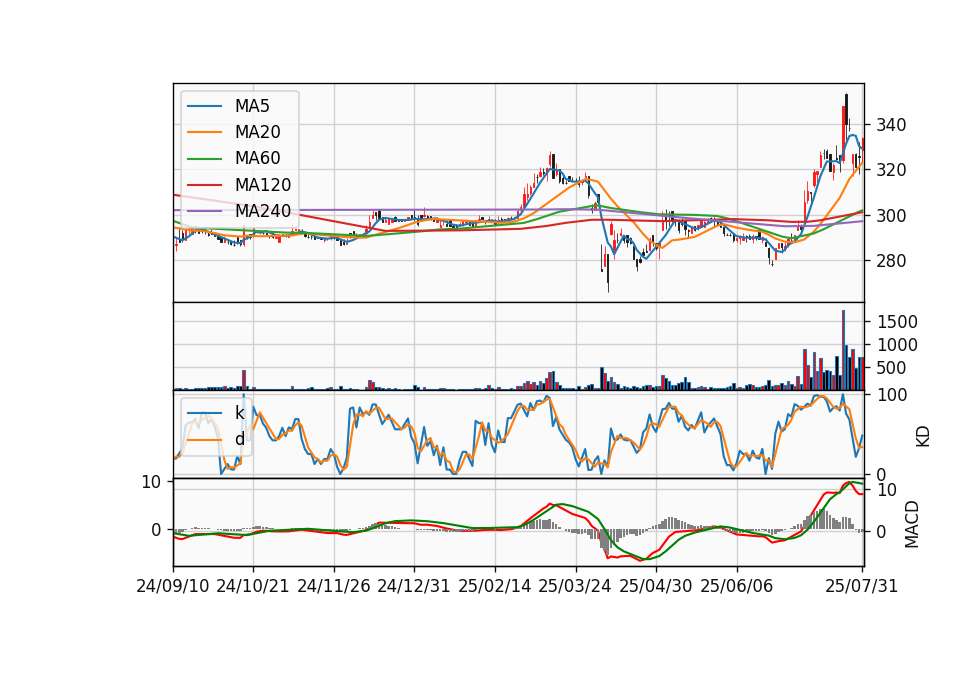This screenshot has width=960, height=690.
Task: Click the 'd' legend entry in KD panel
Action: pos(239,439)
